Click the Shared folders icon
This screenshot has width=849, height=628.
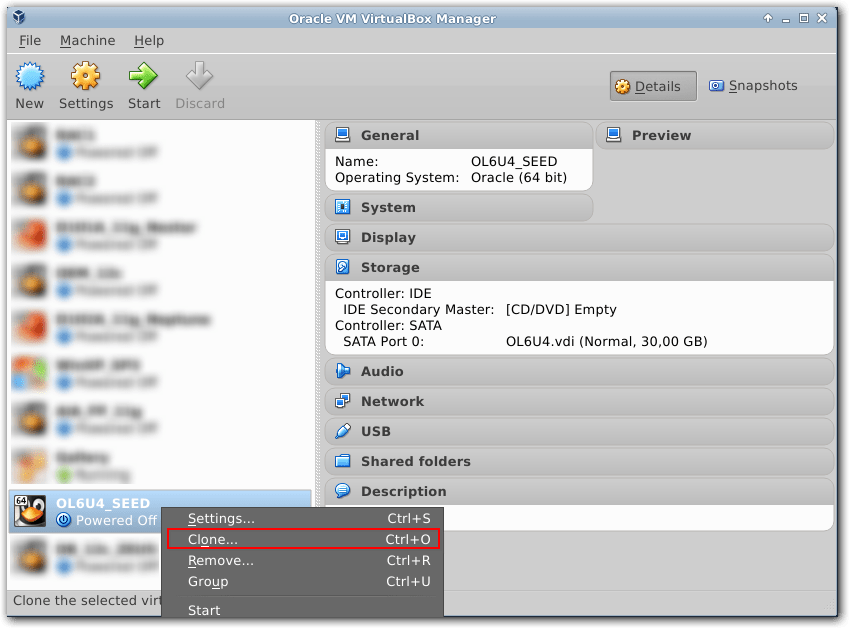pos(340,461)
